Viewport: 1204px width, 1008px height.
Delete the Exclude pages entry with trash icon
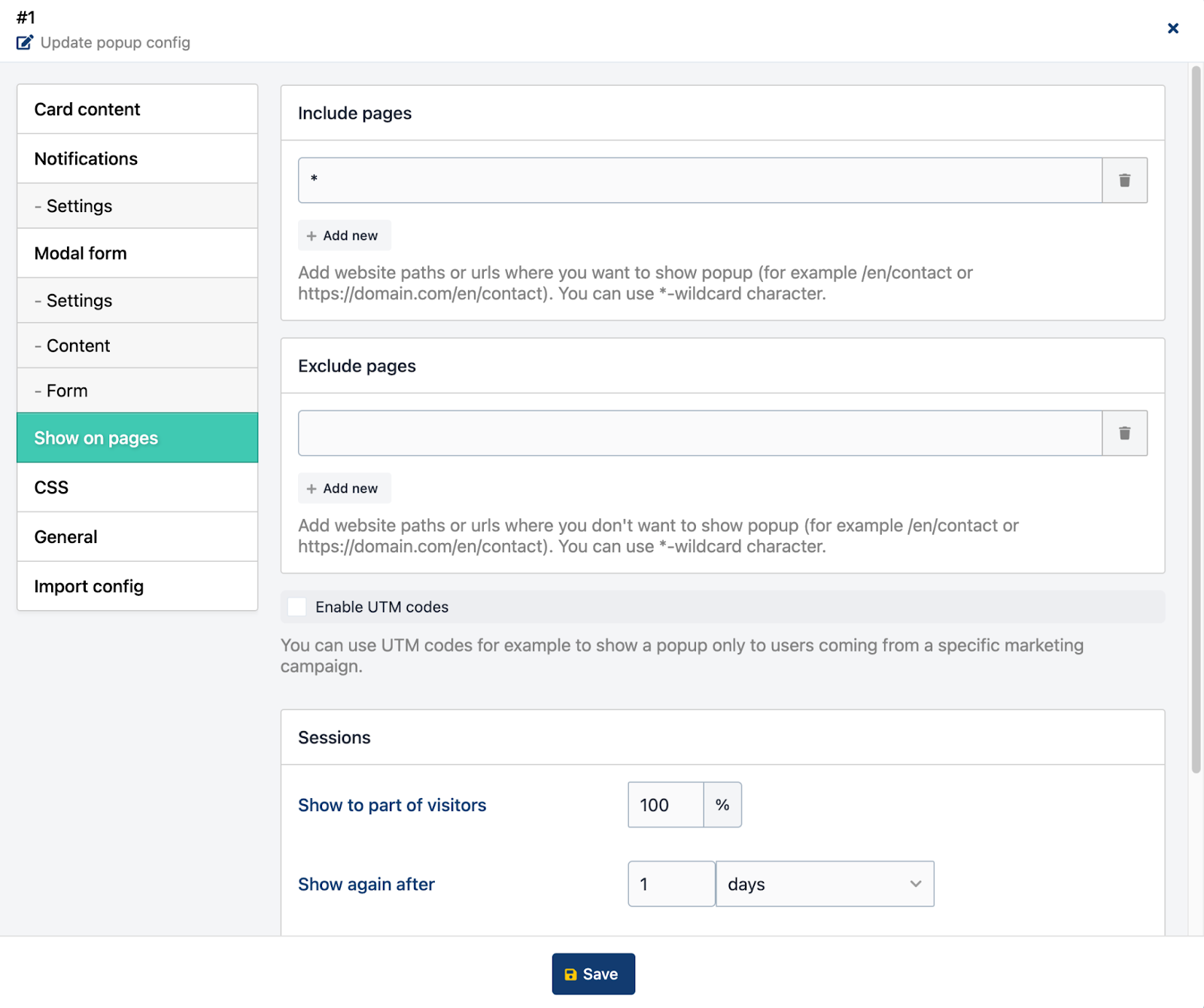[x=1124, y=433]
